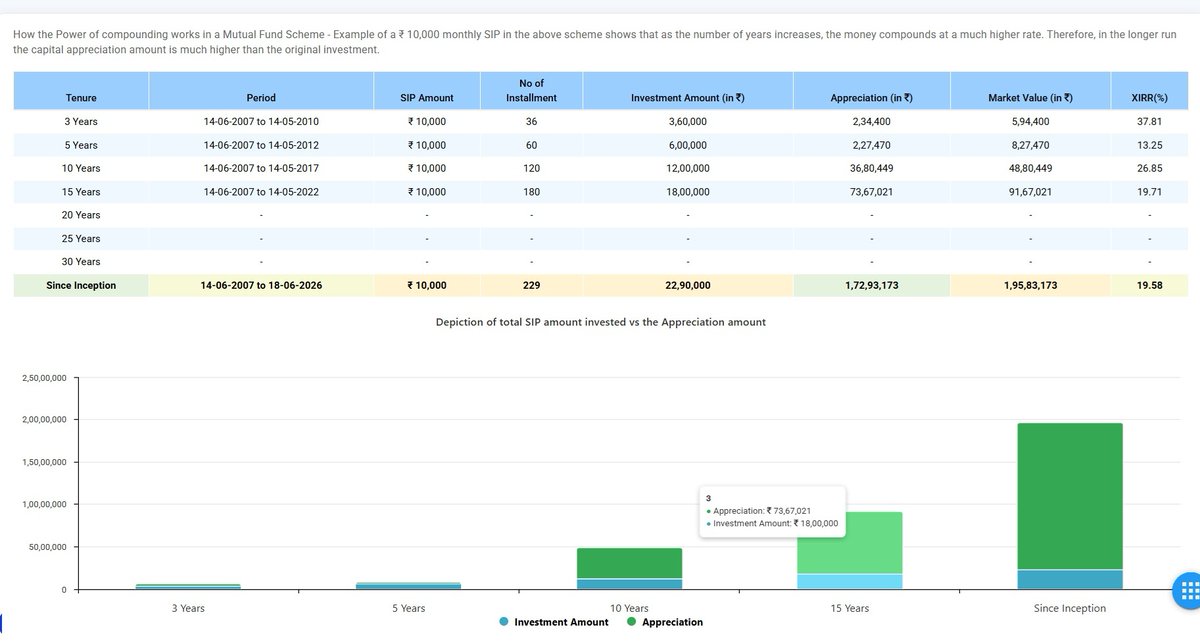Click the 3 Years x-axis label

click(187, 608)
